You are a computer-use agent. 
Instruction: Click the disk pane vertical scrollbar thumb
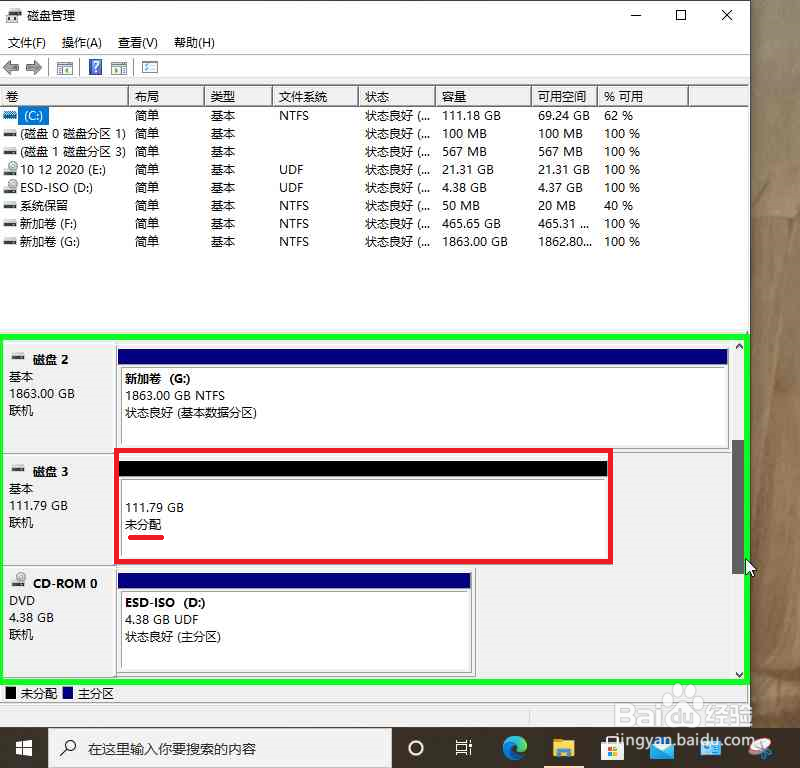pos(738,507)
